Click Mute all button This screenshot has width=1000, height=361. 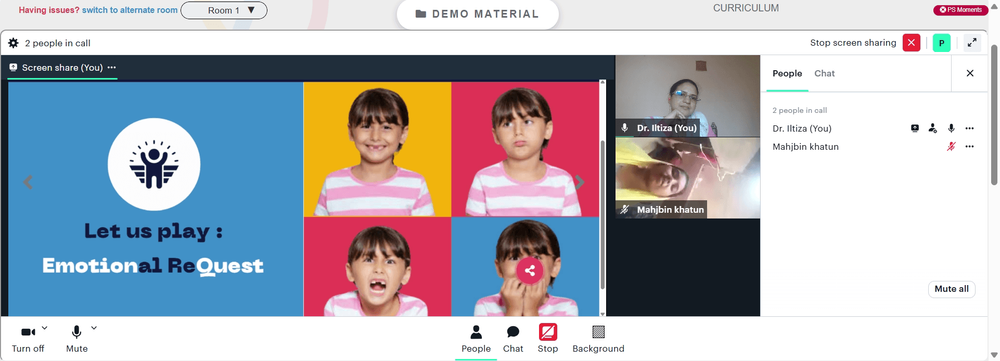coord(951,289)
